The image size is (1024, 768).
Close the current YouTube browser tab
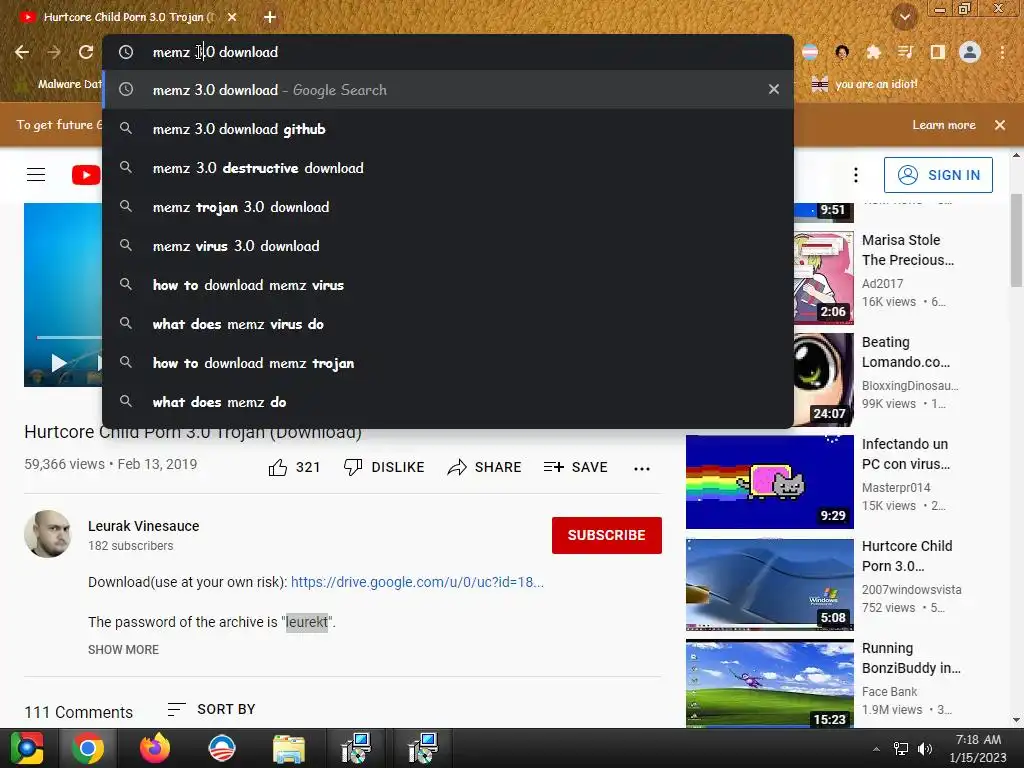(232, 17)
